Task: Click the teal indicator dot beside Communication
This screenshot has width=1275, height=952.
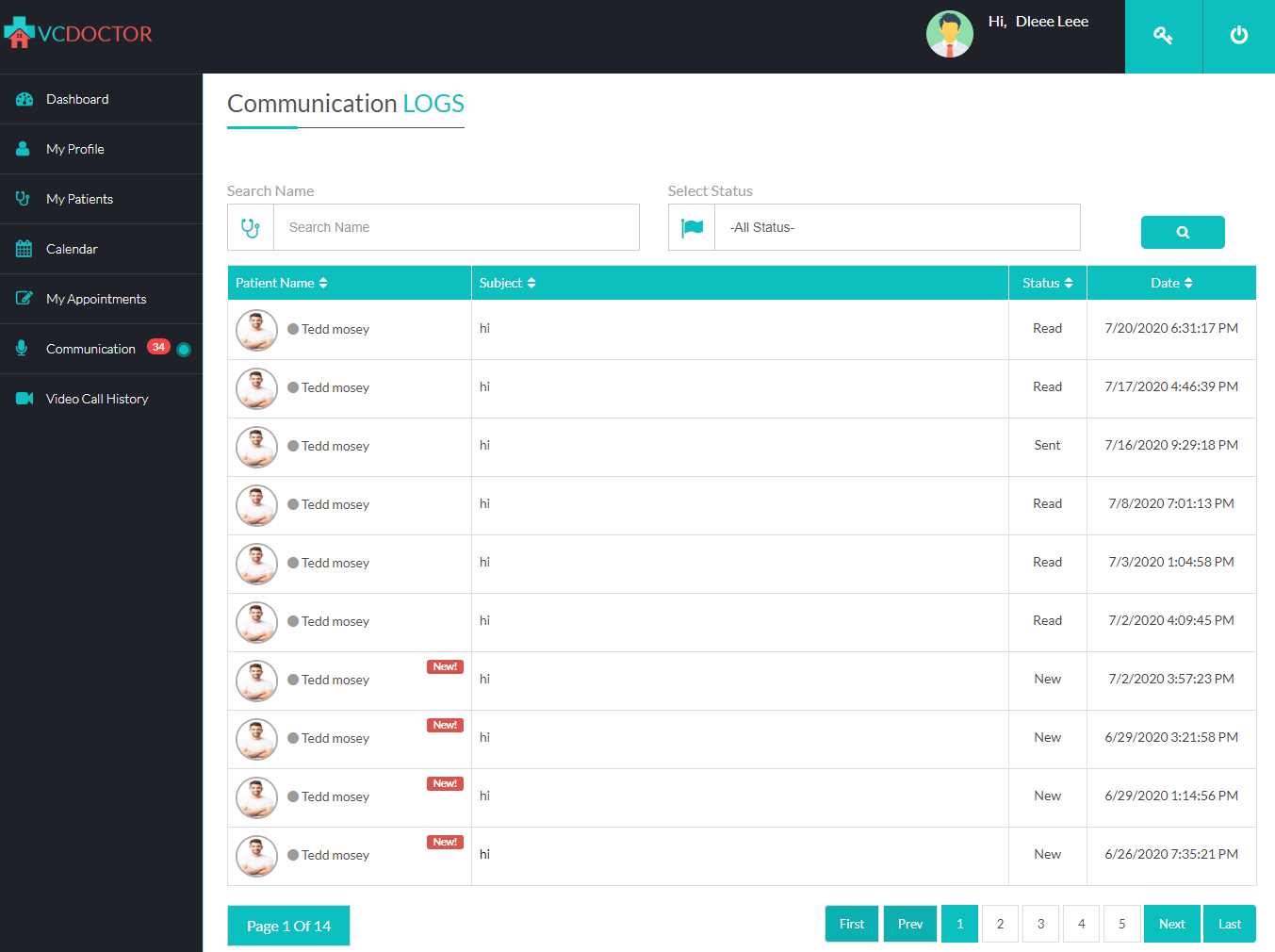Action: pyautogui.click(x=184, y=350)
